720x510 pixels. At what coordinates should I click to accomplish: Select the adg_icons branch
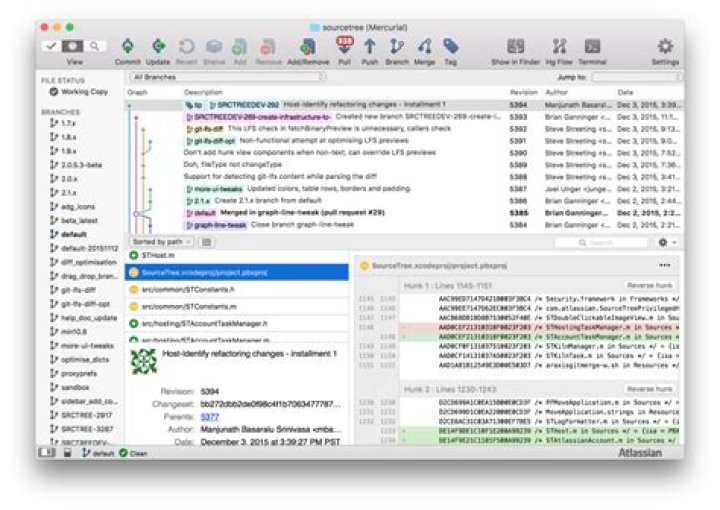tap(78, 207)
